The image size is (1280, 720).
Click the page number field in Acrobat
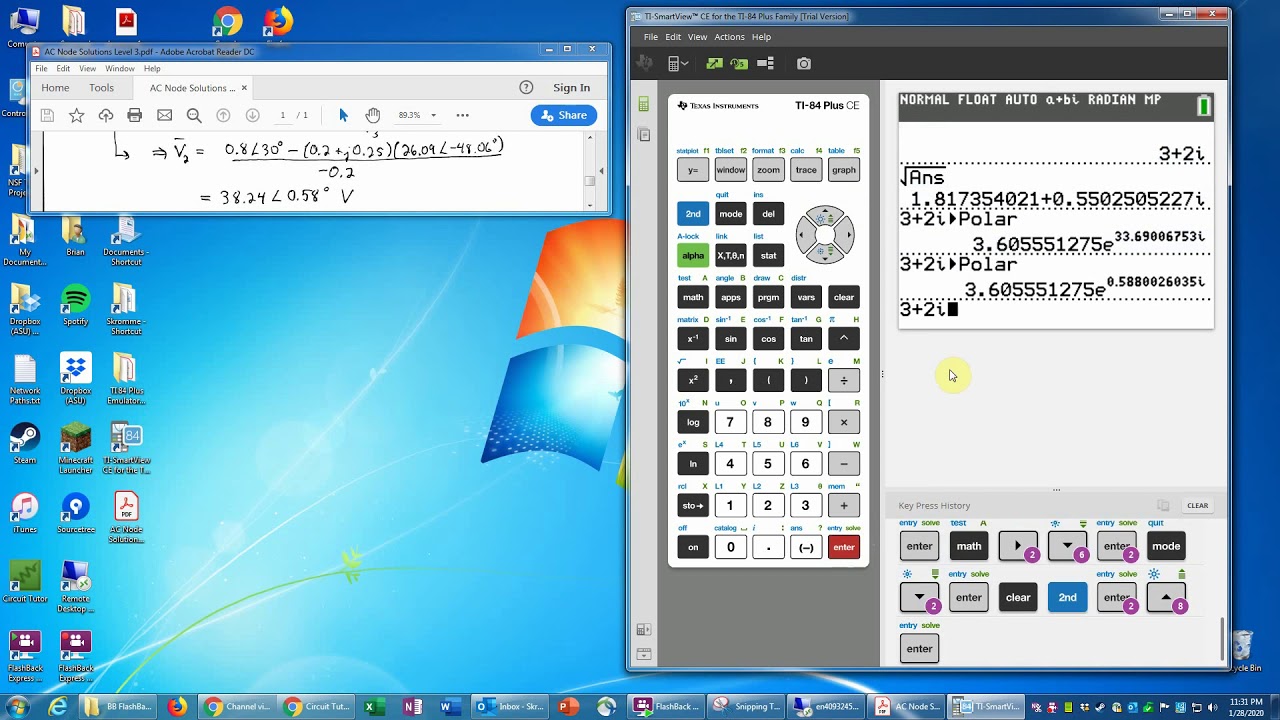tap(283, 115)
